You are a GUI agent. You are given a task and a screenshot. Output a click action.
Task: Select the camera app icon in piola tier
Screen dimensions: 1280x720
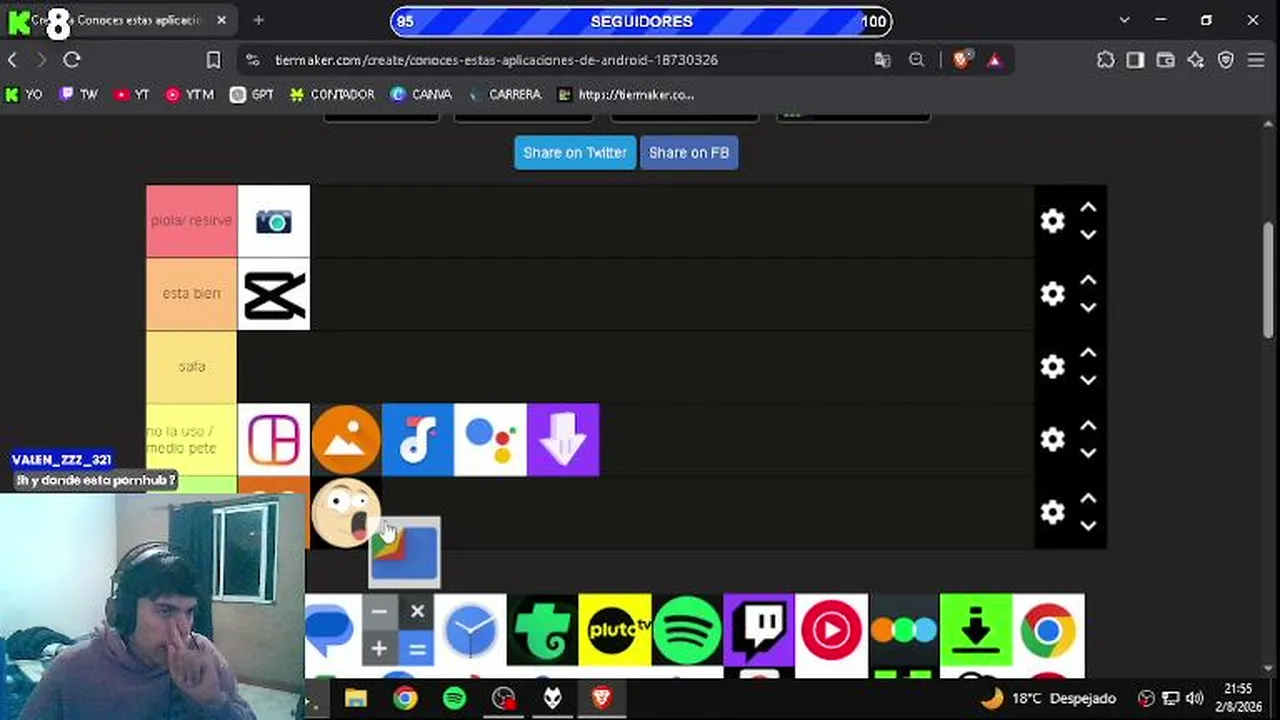click(274, 221)
